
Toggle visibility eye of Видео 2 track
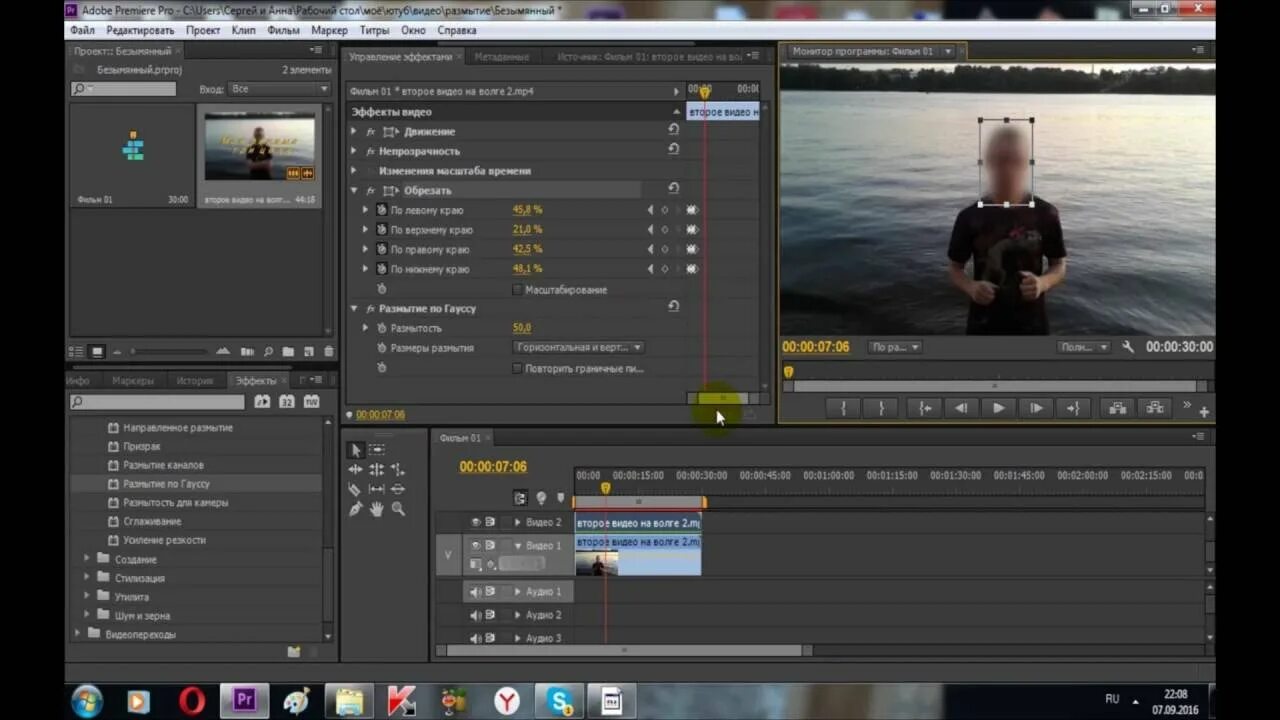pos(475,522)
